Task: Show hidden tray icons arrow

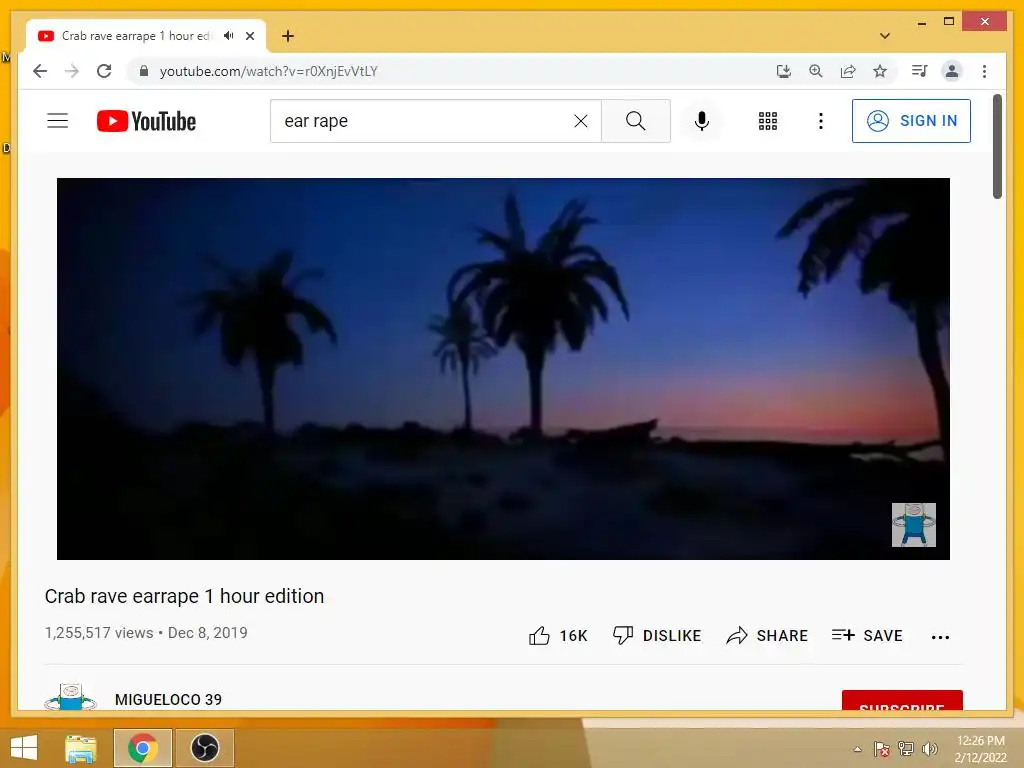Action: (x=857, y=749)
